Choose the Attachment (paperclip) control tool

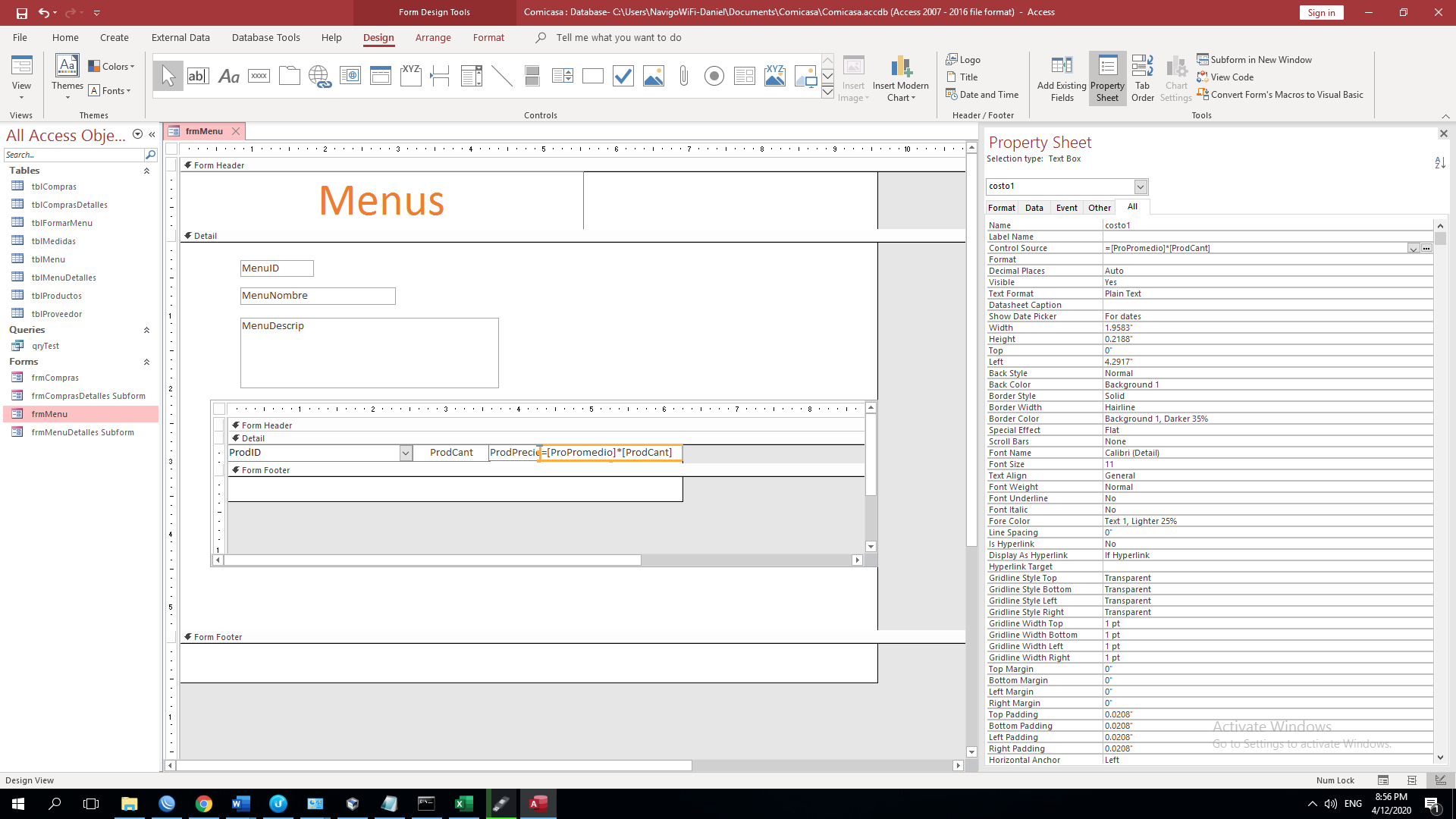coord(683,76)
